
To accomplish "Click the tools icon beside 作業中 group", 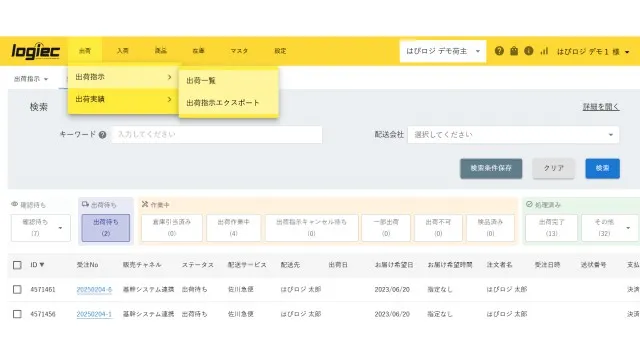I will tap(144, 204).
